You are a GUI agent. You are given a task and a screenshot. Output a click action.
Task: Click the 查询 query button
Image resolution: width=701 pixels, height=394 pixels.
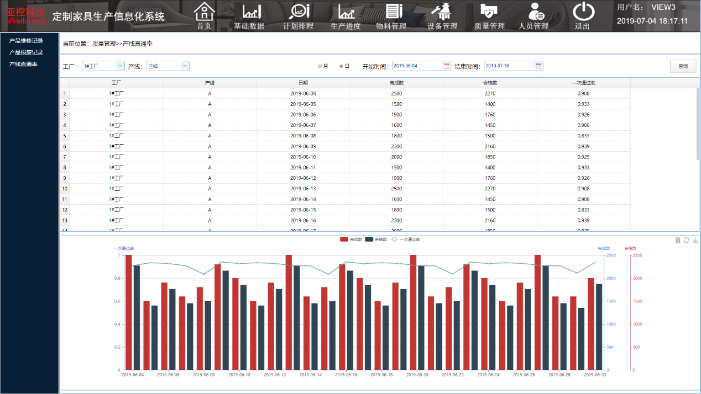click(683, 66)
